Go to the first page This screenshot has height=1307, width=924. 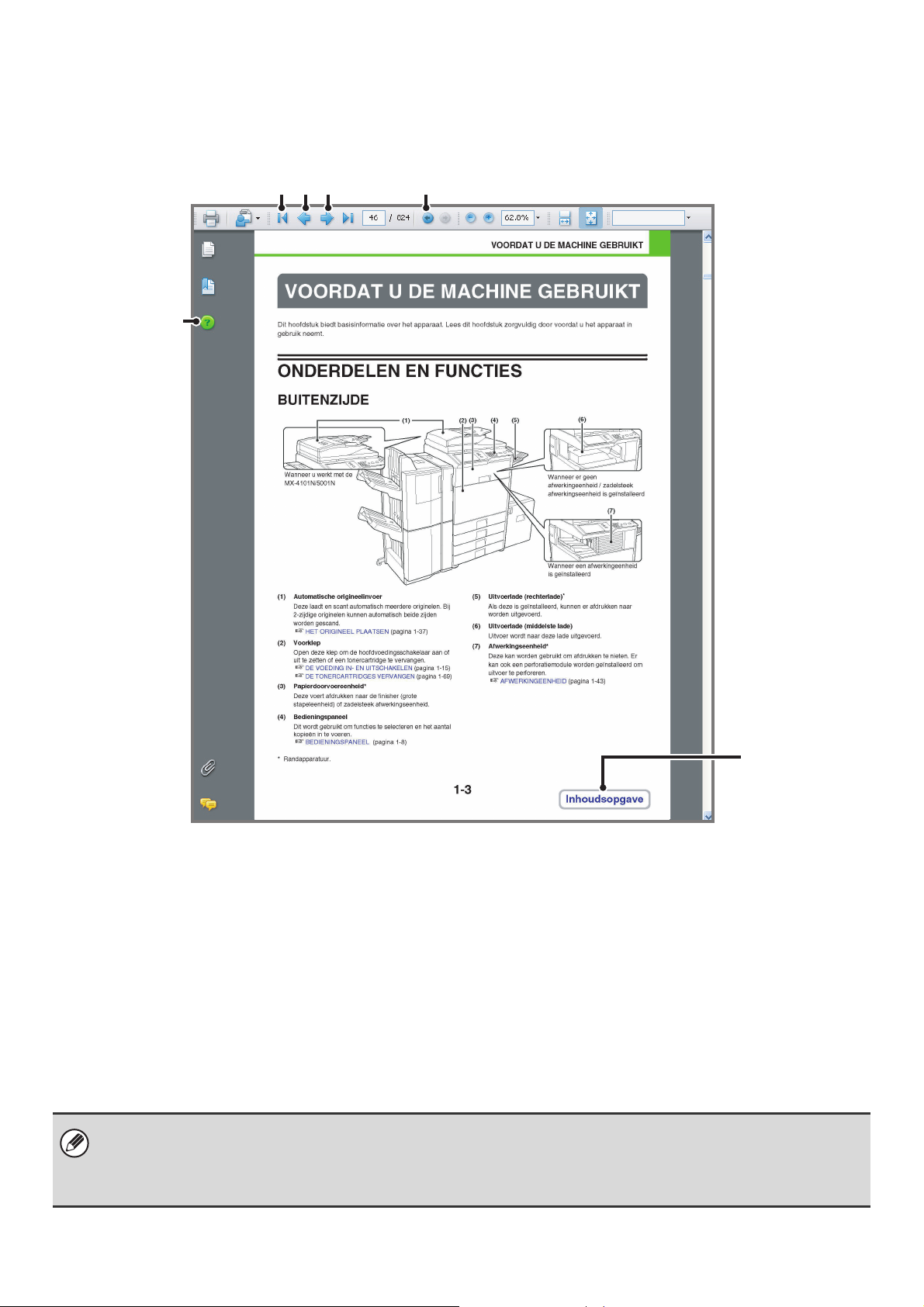[282, 219]
